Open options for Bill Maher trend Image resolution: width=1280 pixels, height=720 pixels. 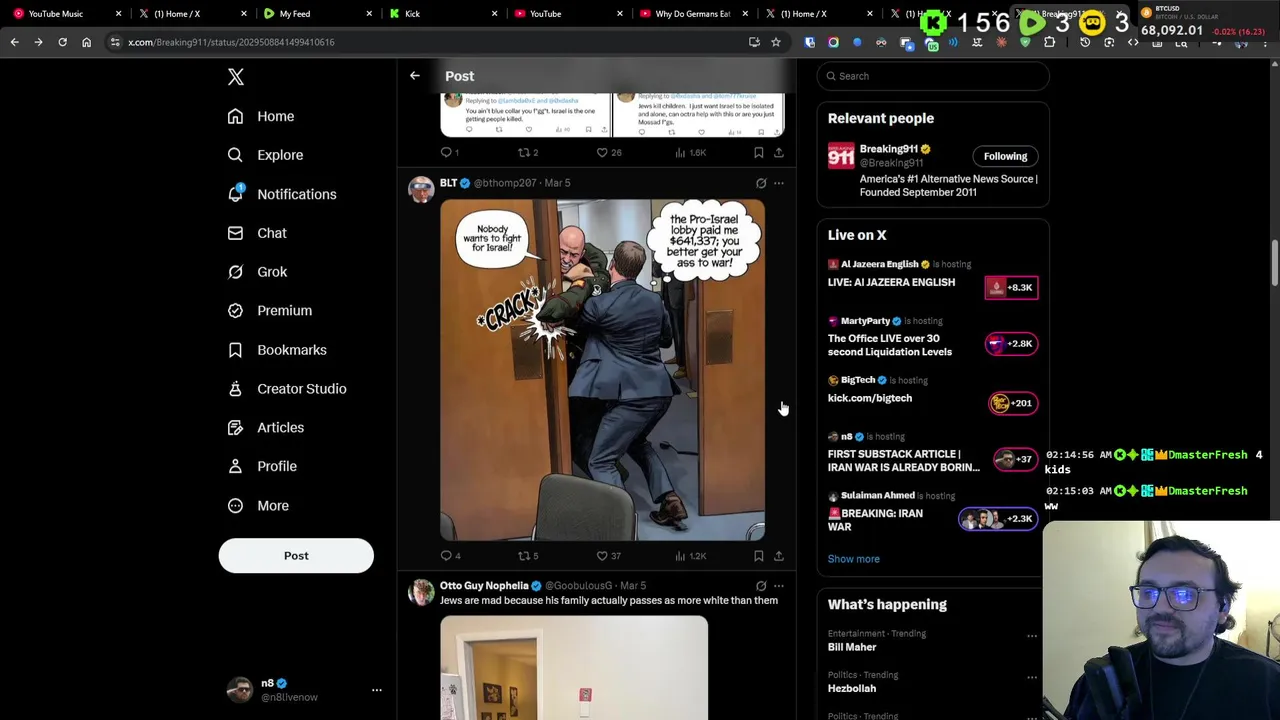[x=1032, y=636]
